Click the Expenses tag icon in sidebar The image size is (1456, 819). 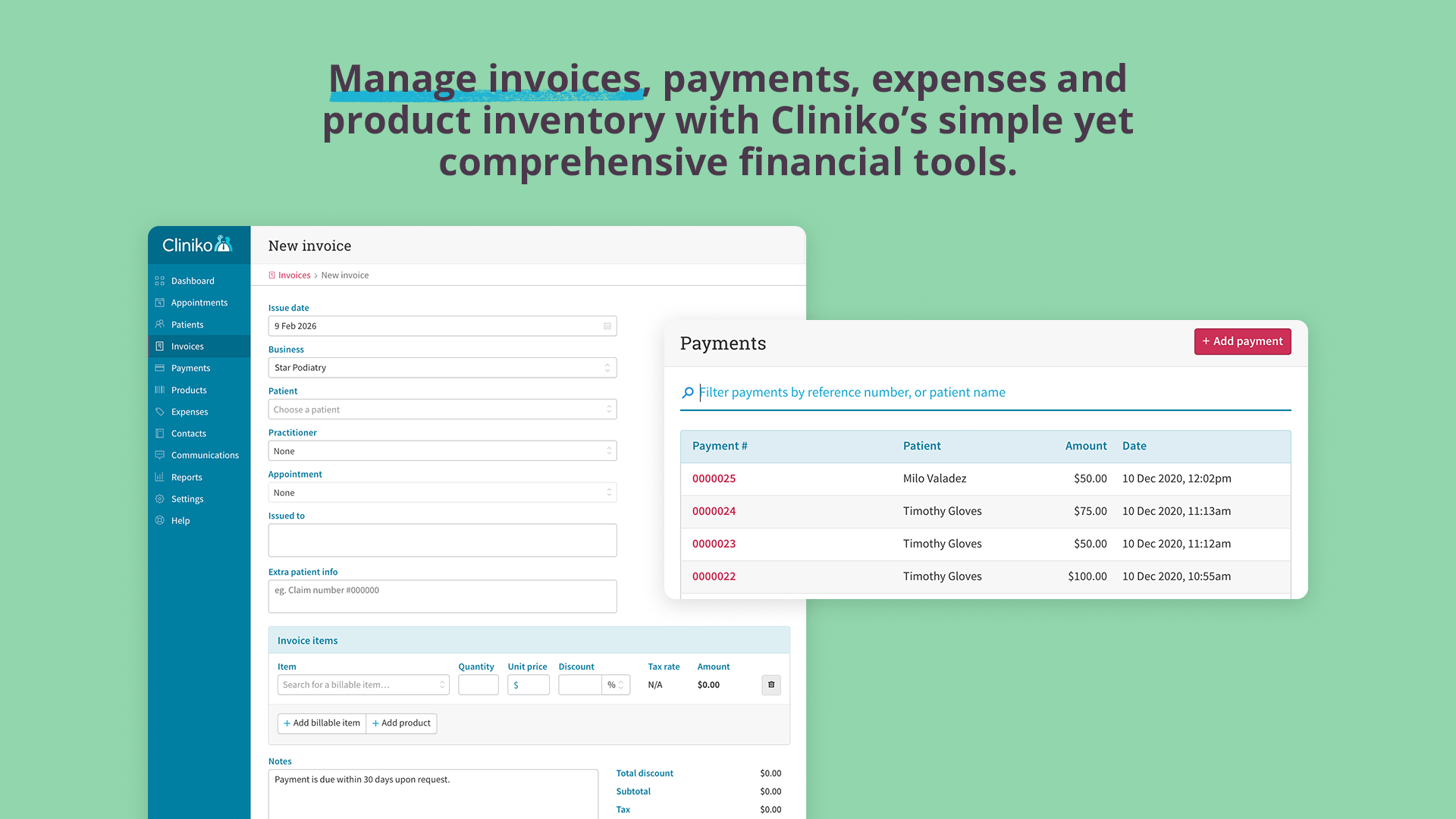159,412
